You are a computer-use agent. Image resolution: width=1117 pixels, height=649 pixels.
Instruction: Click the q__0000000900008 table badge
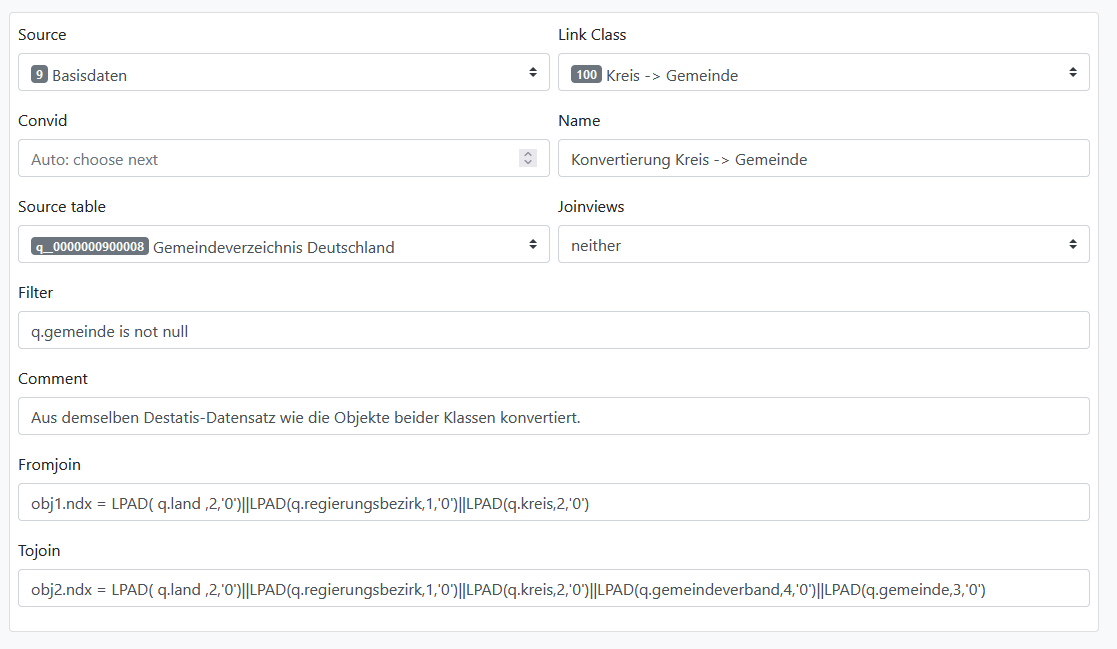point(90,246)
